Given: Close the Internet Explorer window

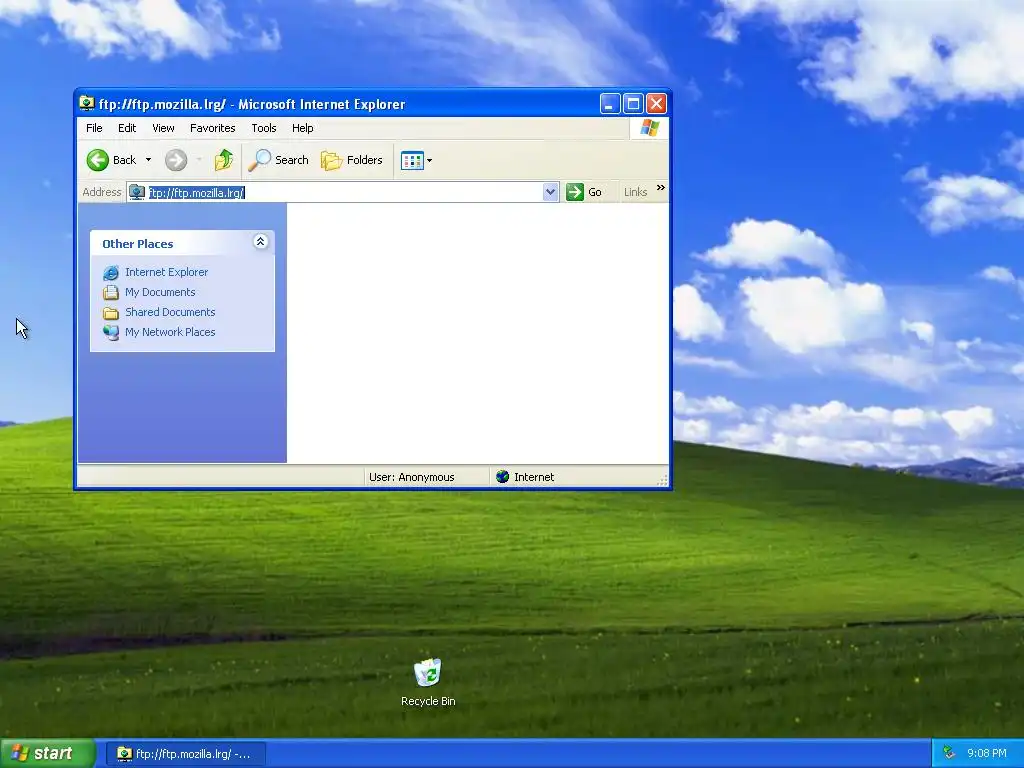Looking at the screenshot, I should [656, 104].
